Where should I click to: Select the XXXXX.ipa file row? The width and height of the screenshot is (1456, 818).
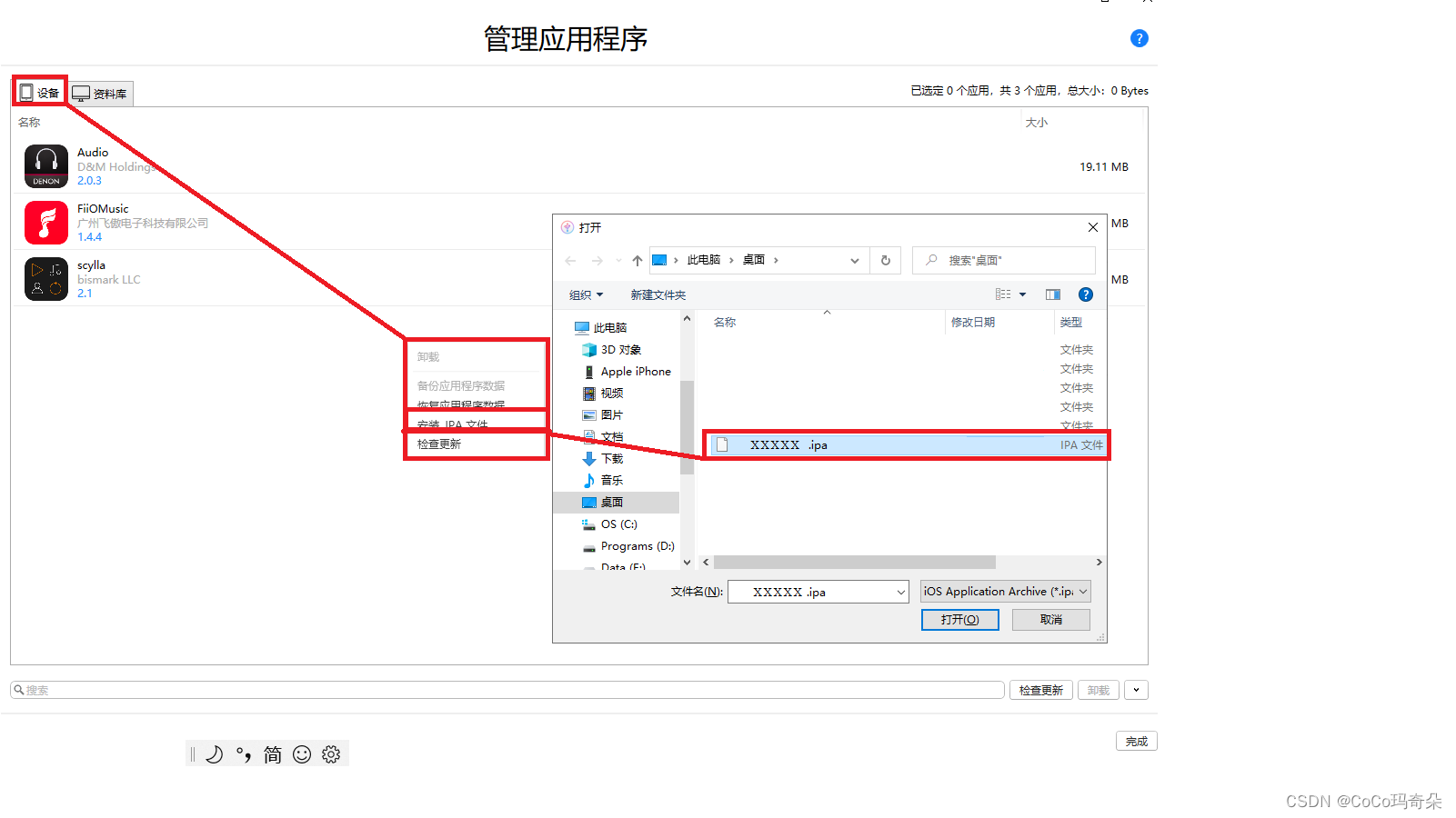pyautogui.click(x=907, y=445)
